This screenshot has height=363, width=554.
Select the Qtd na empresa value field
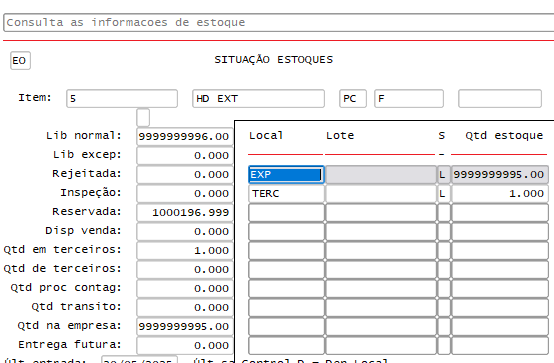[x=184, y=326]
